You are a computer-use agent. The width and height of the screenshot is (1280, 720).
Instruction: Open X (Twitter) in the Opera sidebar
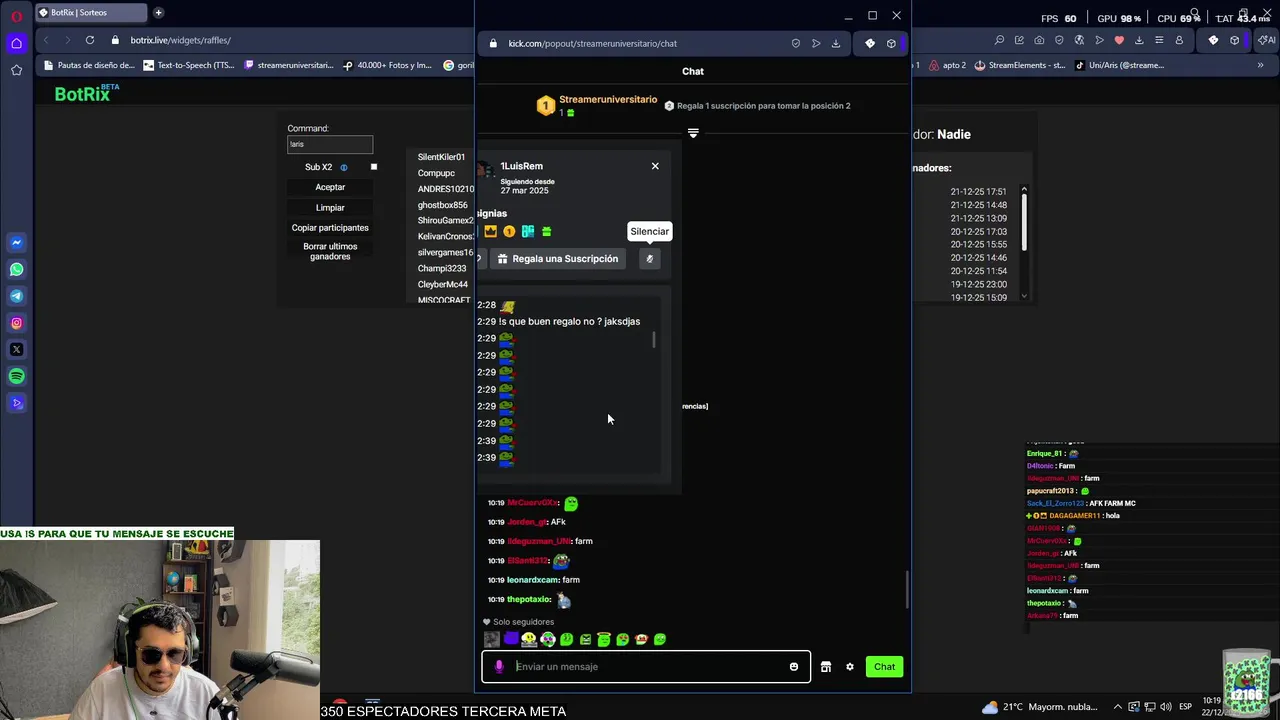[16, 350]
